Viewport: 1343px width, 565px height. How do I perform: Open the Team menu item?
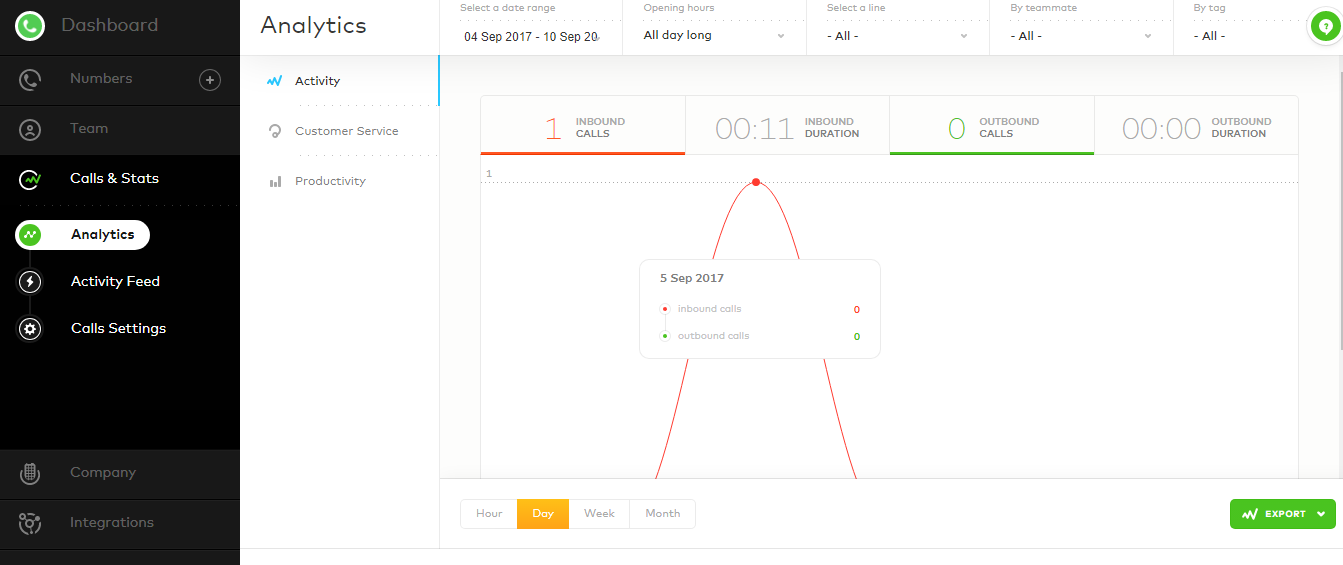click(89, 129)
